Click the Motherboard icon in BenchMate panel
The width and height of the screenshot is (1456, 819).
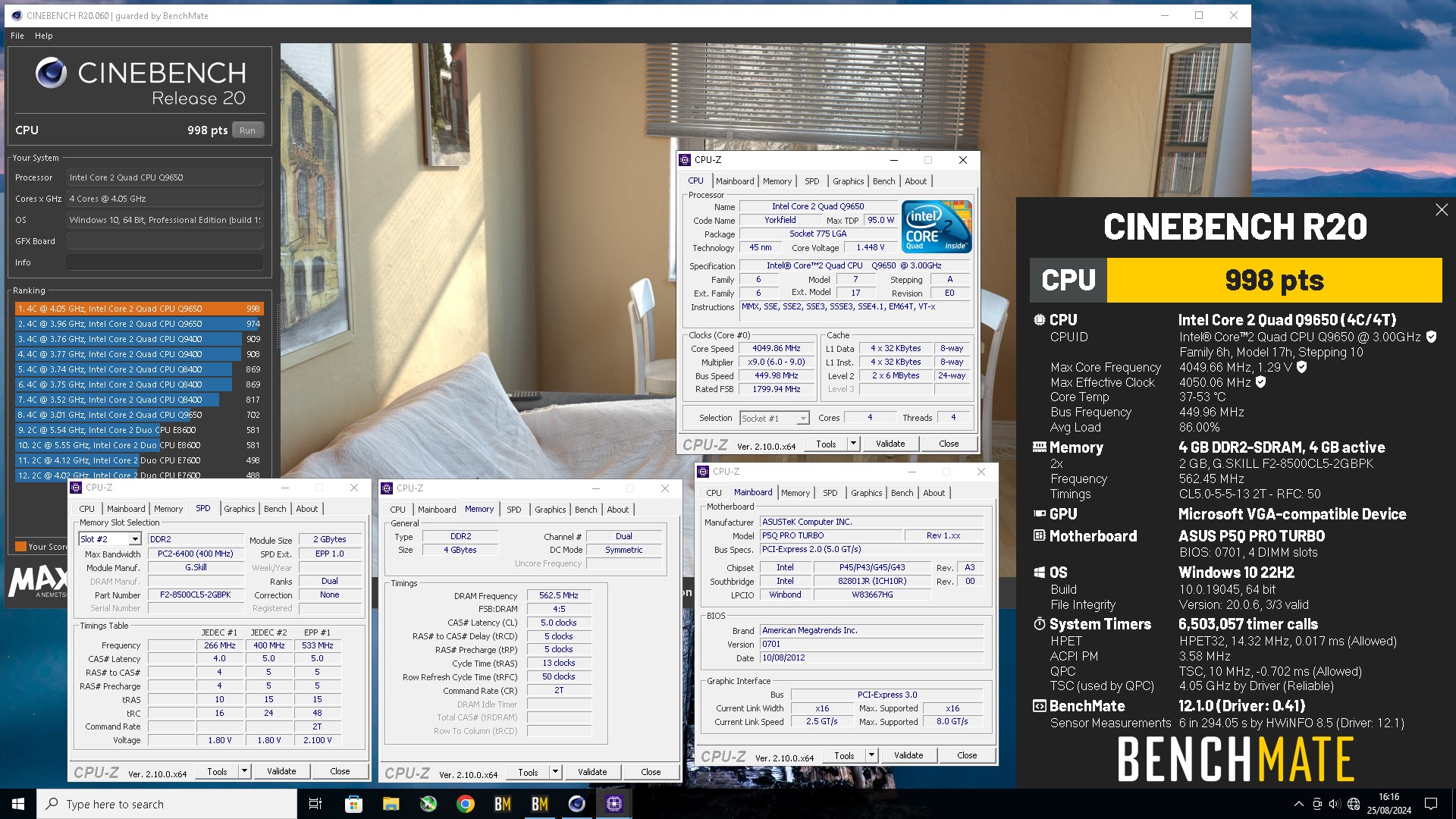pos(1040,536)
